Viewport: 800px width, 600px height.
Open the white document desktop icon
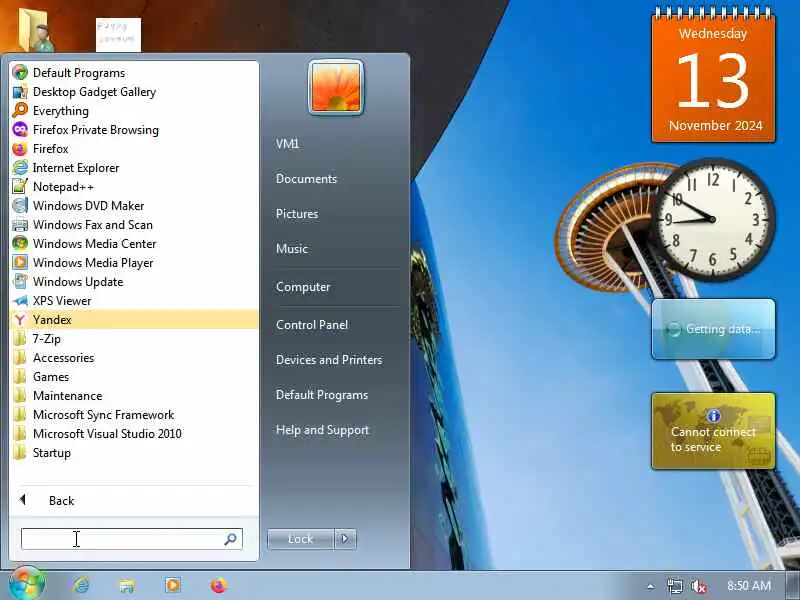[x=118, y=34]
